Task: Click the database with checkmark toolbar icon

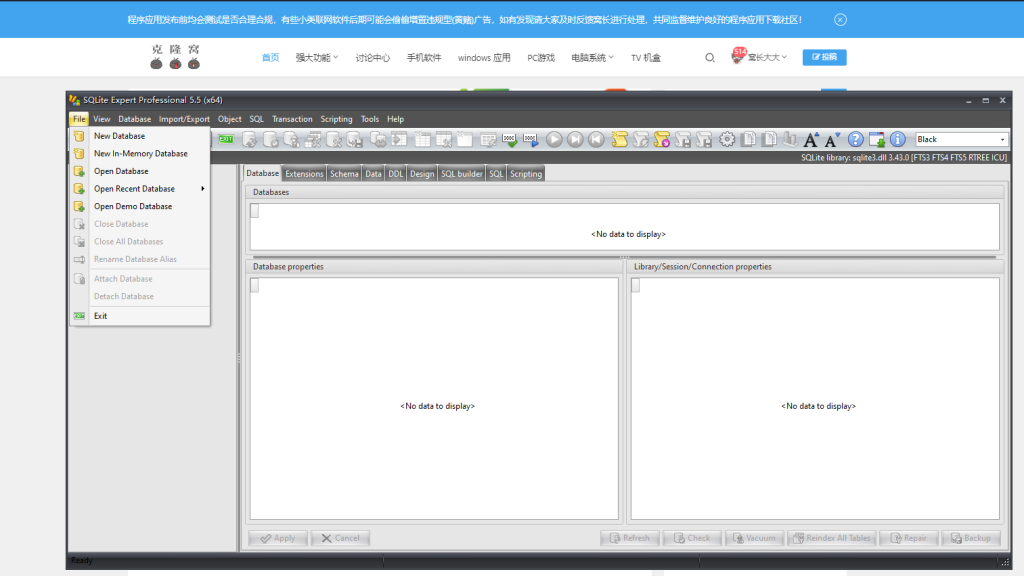Action: 271,139
